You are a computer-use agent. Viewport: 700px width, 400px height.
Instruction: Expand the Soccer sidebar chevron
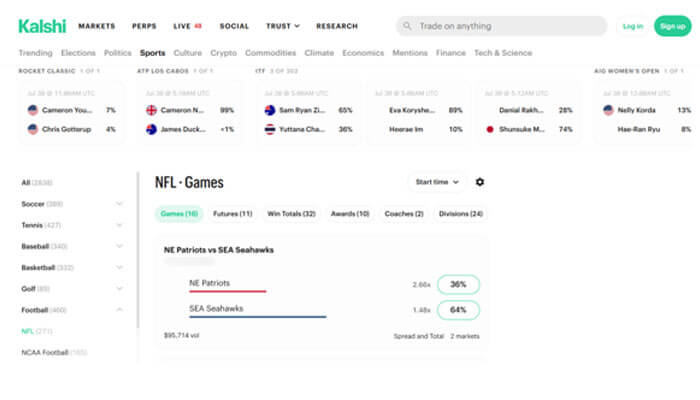[119, 204]
